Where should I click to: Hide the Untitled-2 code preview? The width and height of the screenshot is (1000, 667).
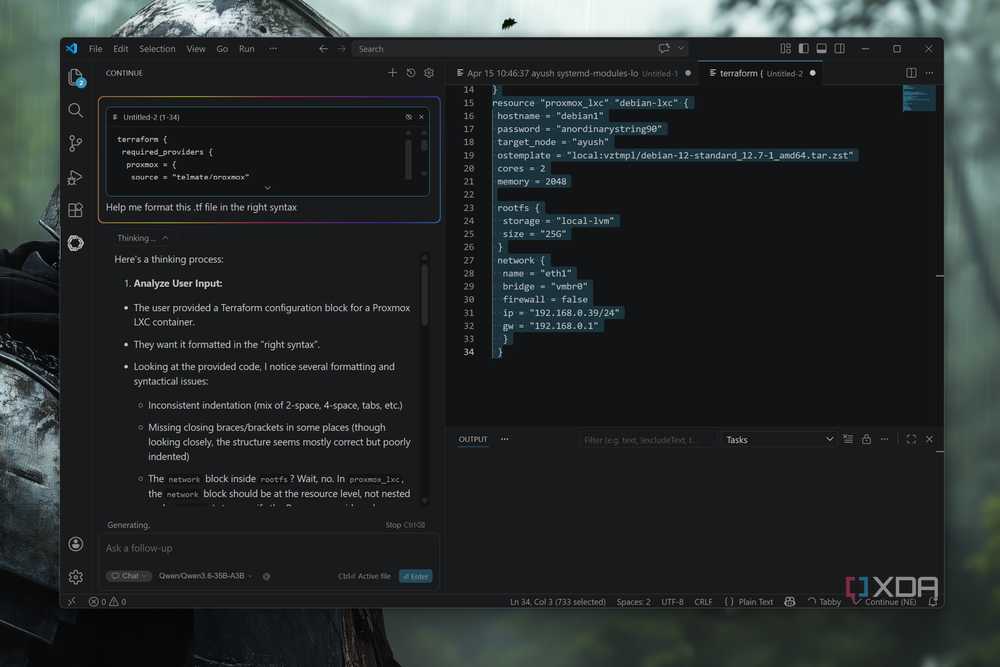409,117
